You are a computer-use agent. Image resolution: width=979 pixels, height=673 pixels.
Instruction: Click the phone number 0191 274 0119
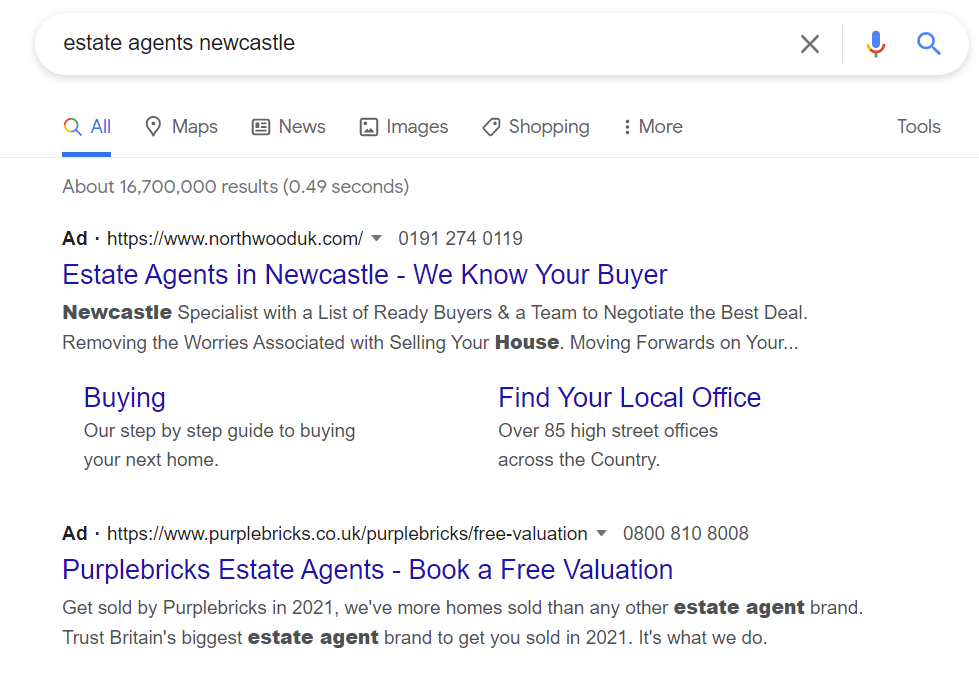click(460, 238)
